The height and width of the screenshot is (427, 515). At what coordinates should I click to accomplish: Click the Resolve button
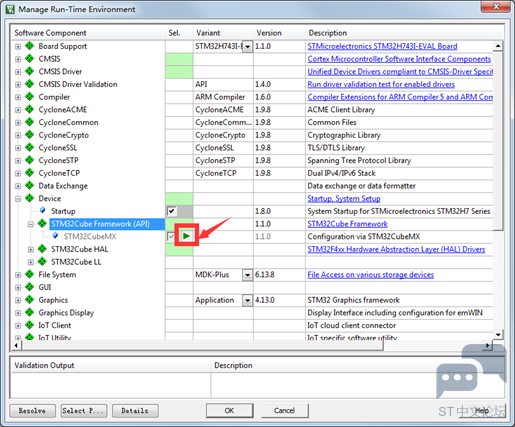click(32, 411)
